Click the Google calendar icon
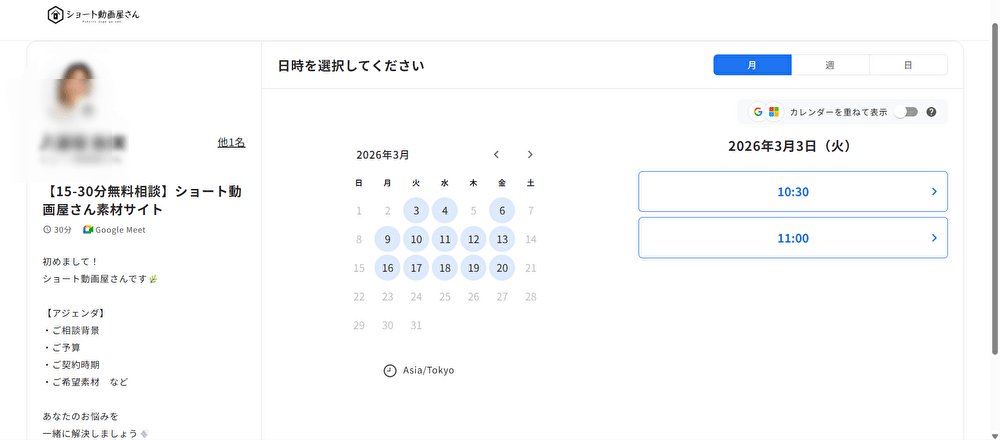The image size is (1000, 440). pos(758,112)
